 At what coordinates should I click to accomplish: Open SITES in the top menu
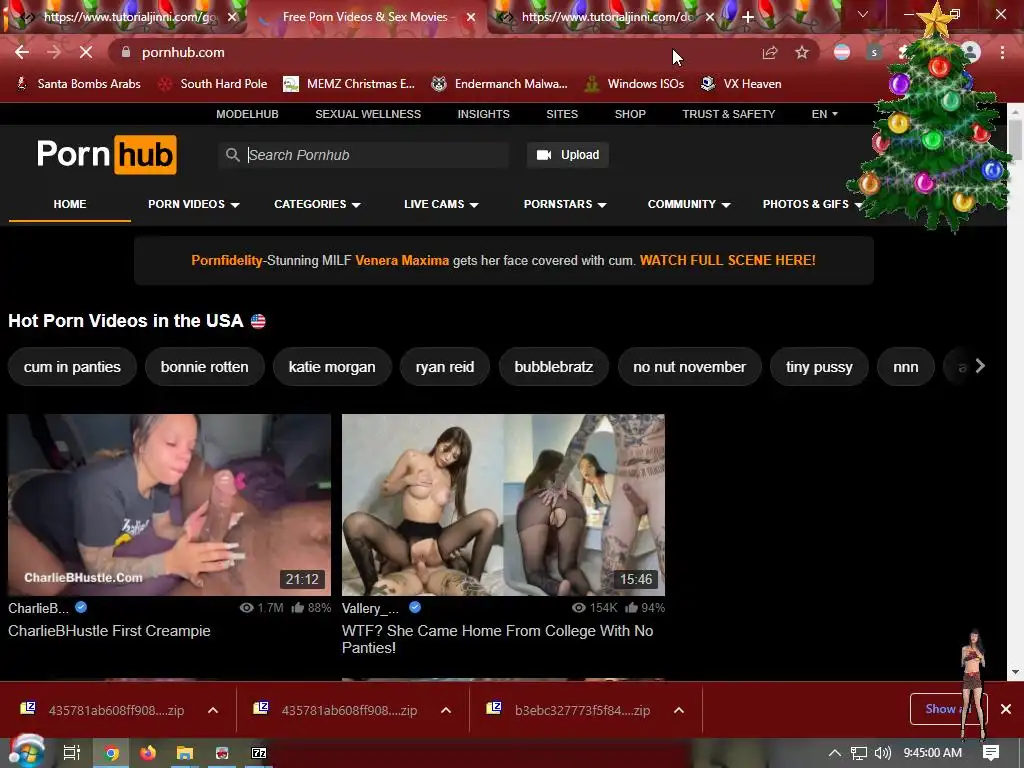(562, 114)
